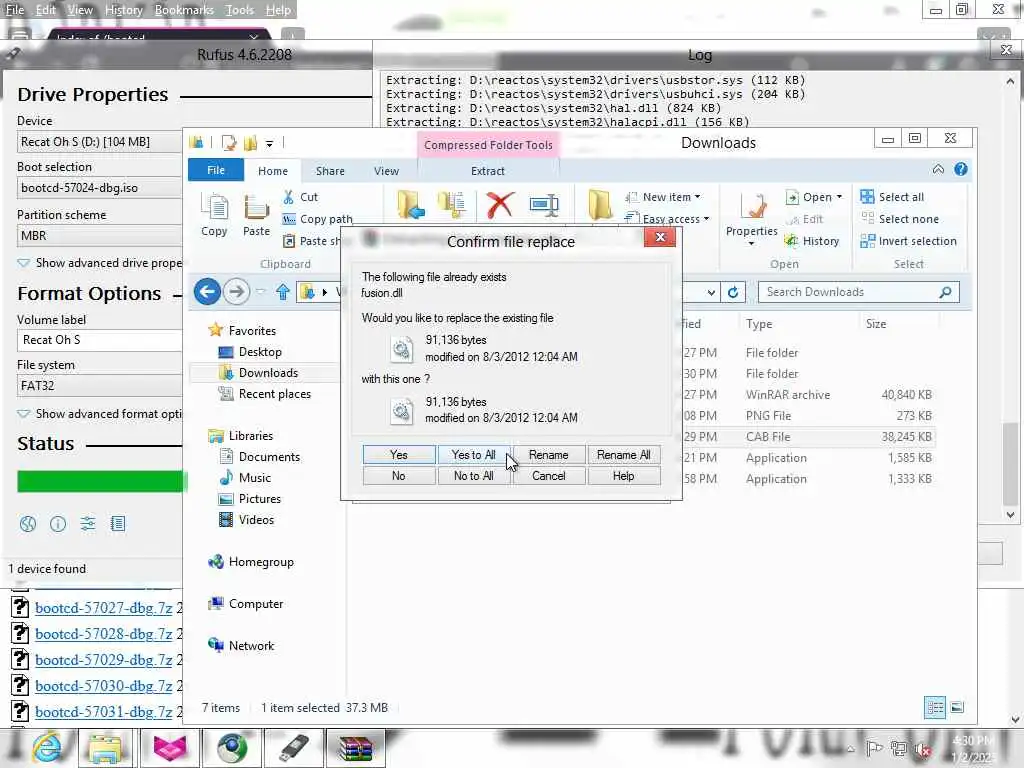
Task: Refresh the Downloads folder view
Action: point(733,292)
